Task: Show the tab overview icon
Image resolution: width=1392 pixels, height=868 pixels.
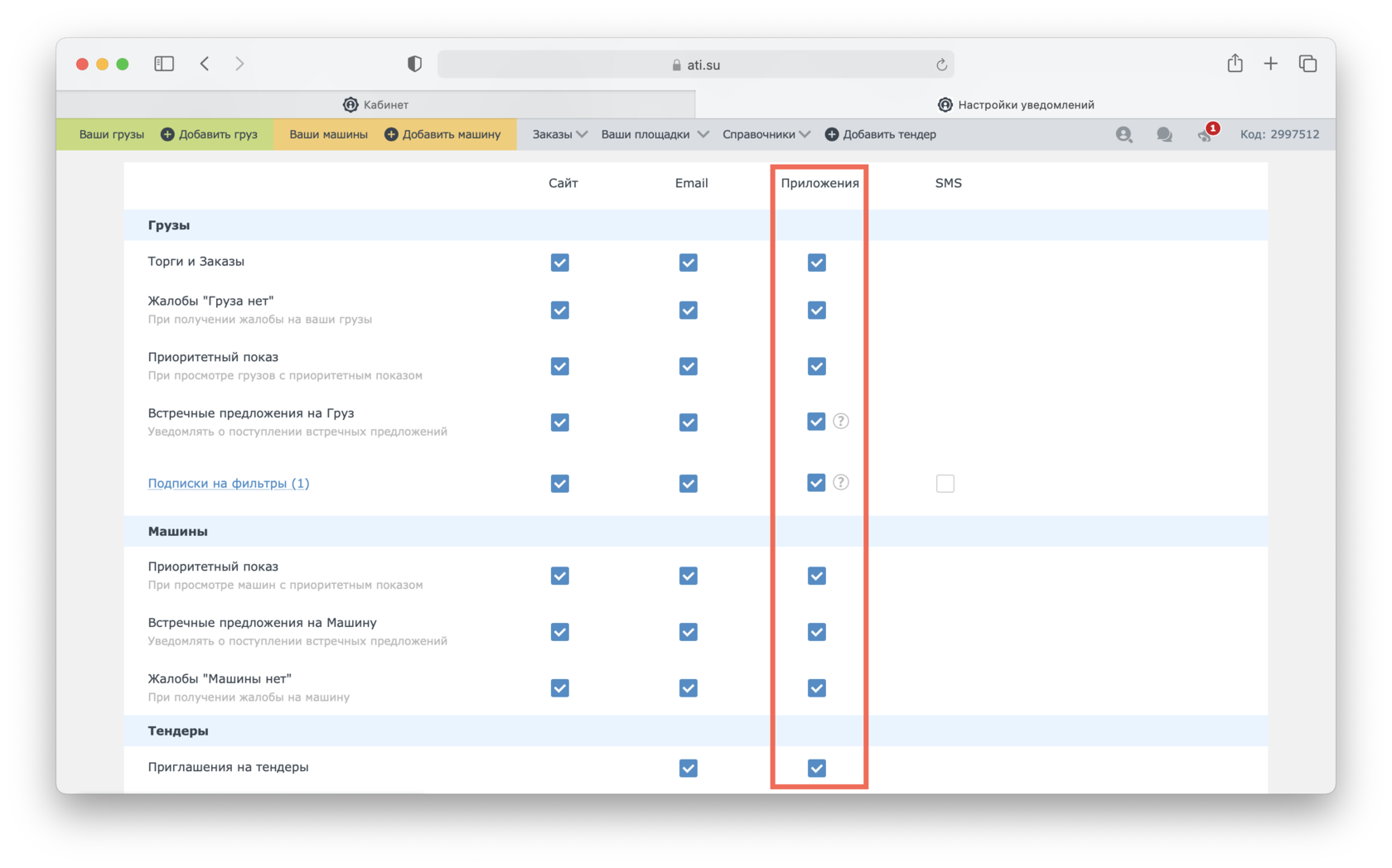Action: [1307, 64]
